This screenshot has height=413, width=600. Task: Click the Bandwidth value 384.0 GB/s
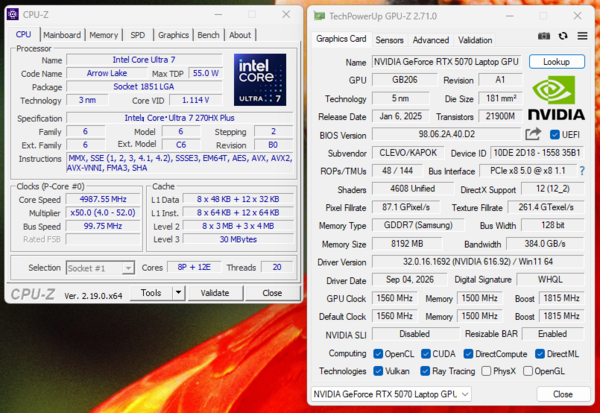coord(545,243)
